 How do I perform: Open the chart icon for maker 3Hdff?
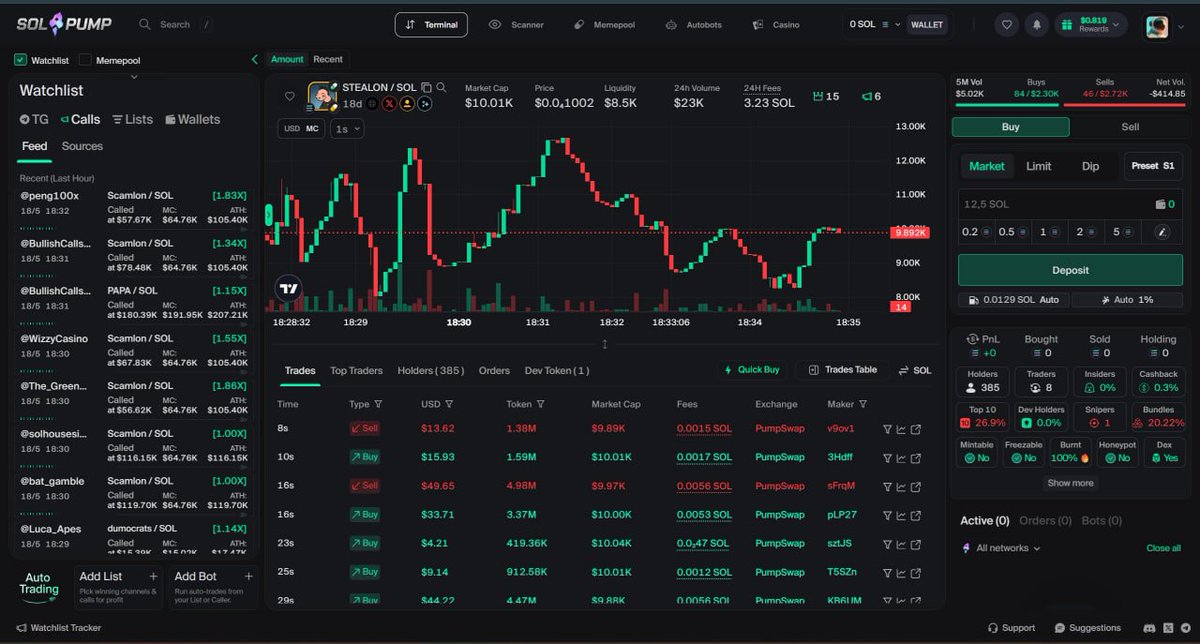click(901, 457)
